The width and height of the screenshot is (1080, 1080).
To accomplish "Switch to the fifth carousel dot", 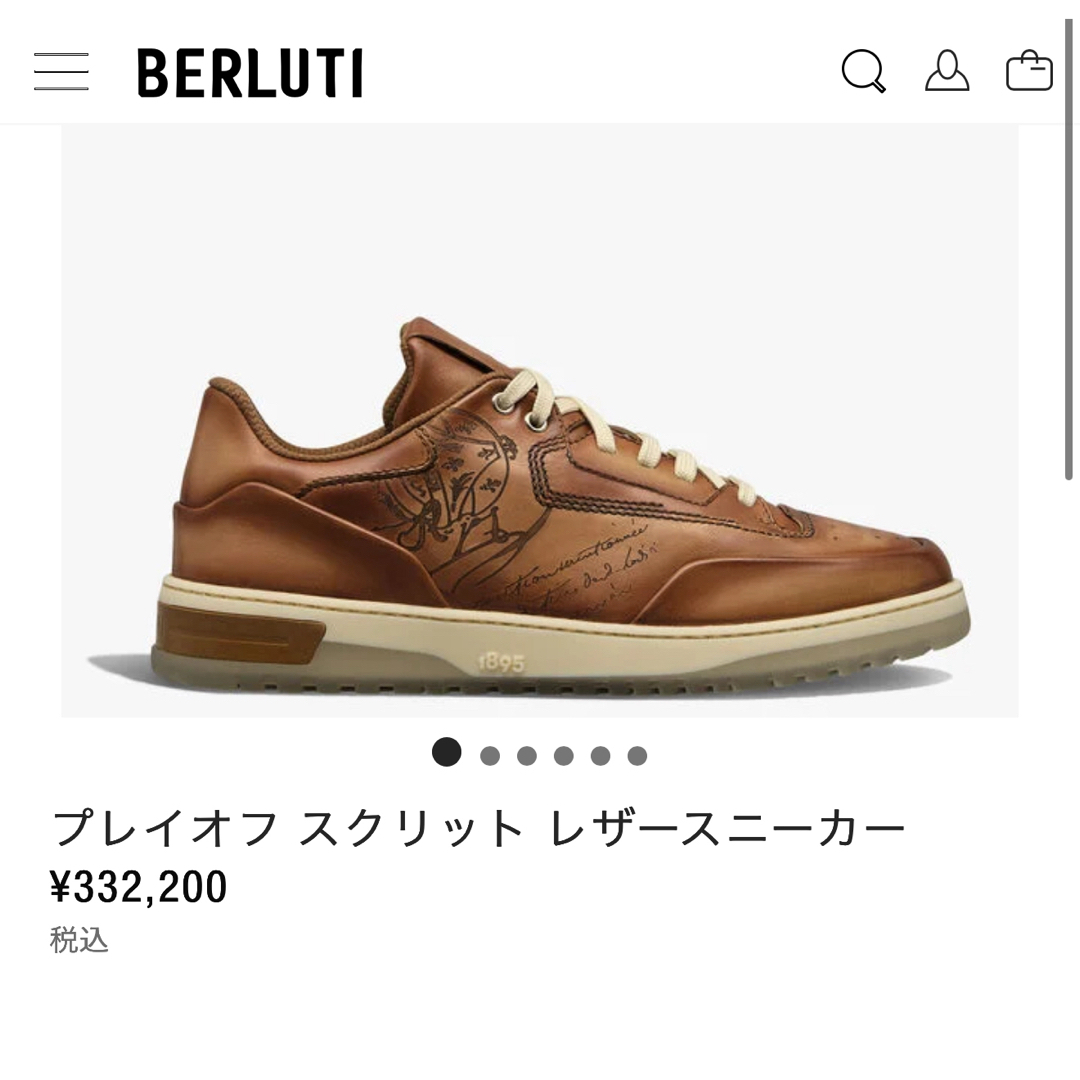I will pyautogui.click(x=601, y=756).
